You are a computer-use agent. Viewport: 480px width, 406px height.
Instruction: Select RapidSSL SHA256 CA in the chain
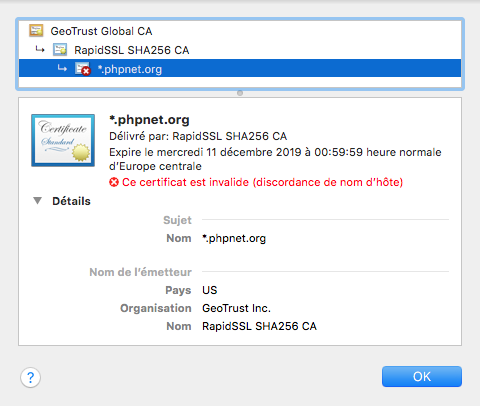(x=131, y=50)
